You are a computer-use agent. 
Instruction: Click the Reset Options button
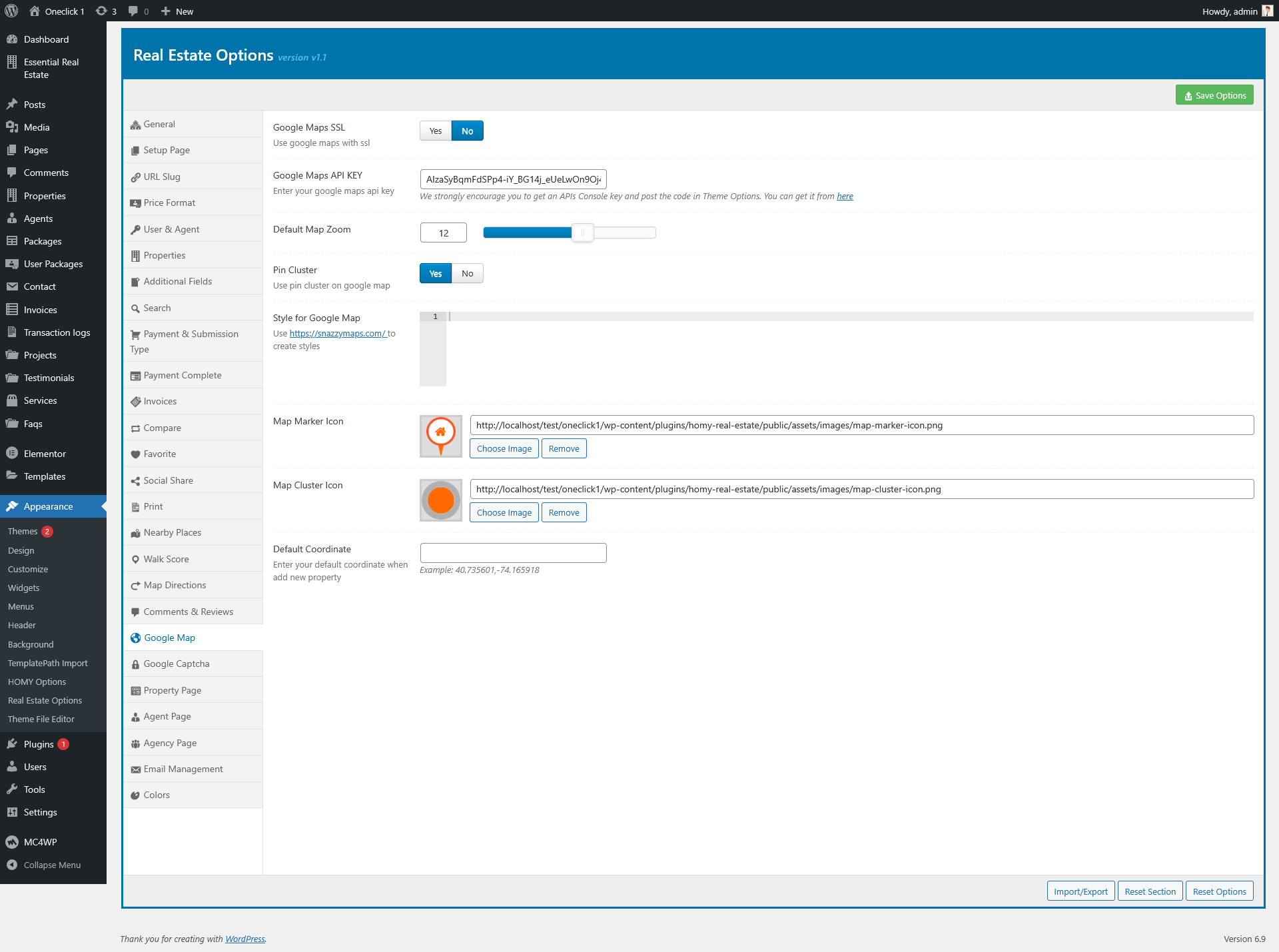[x=1219, y=891]
